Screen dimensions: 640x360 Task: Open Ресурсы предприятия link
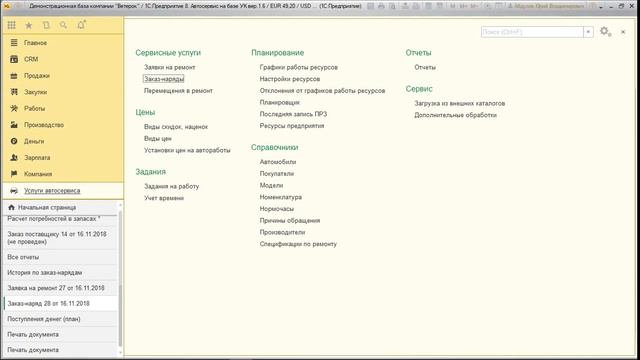292,126
